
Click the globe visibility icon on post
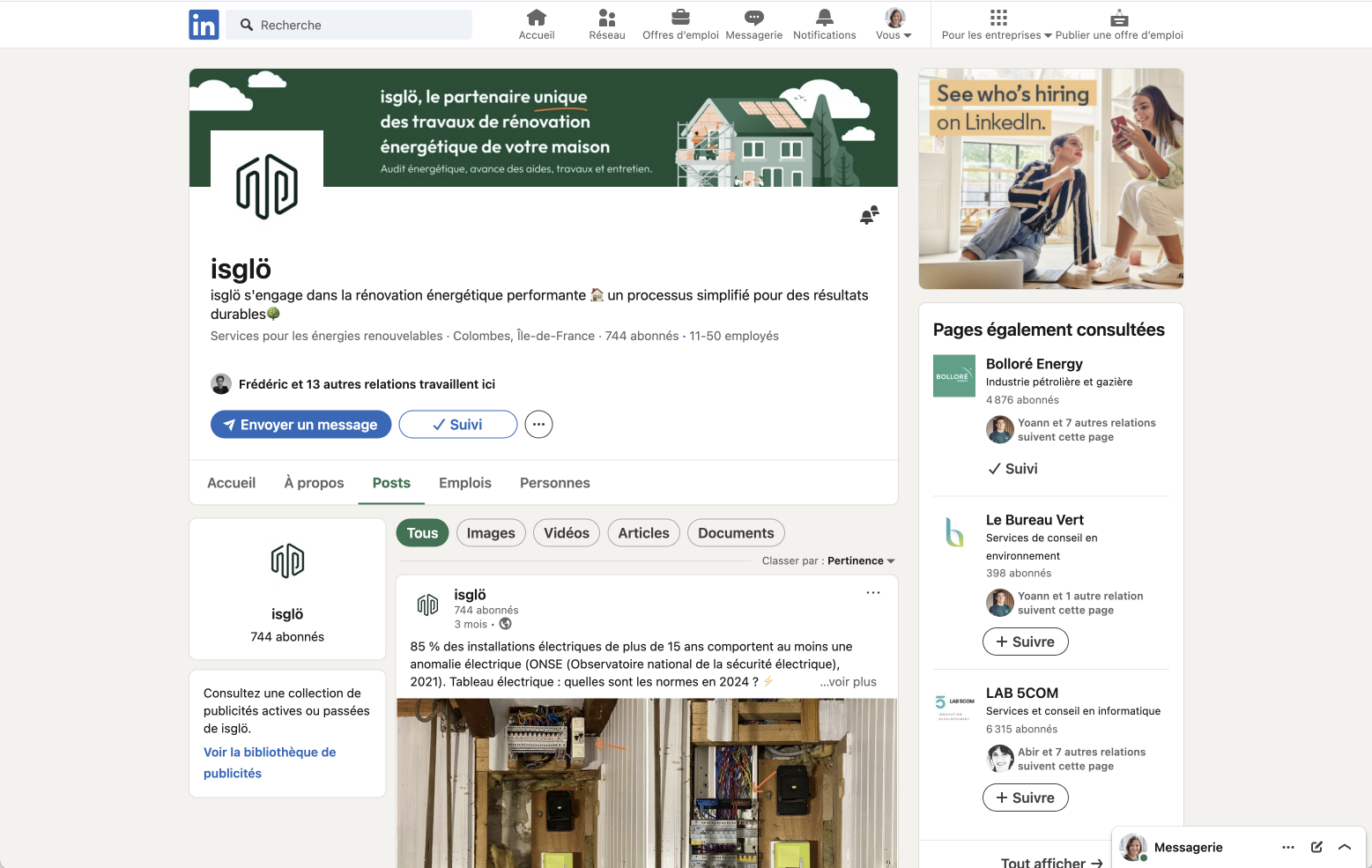pos(506,624)
